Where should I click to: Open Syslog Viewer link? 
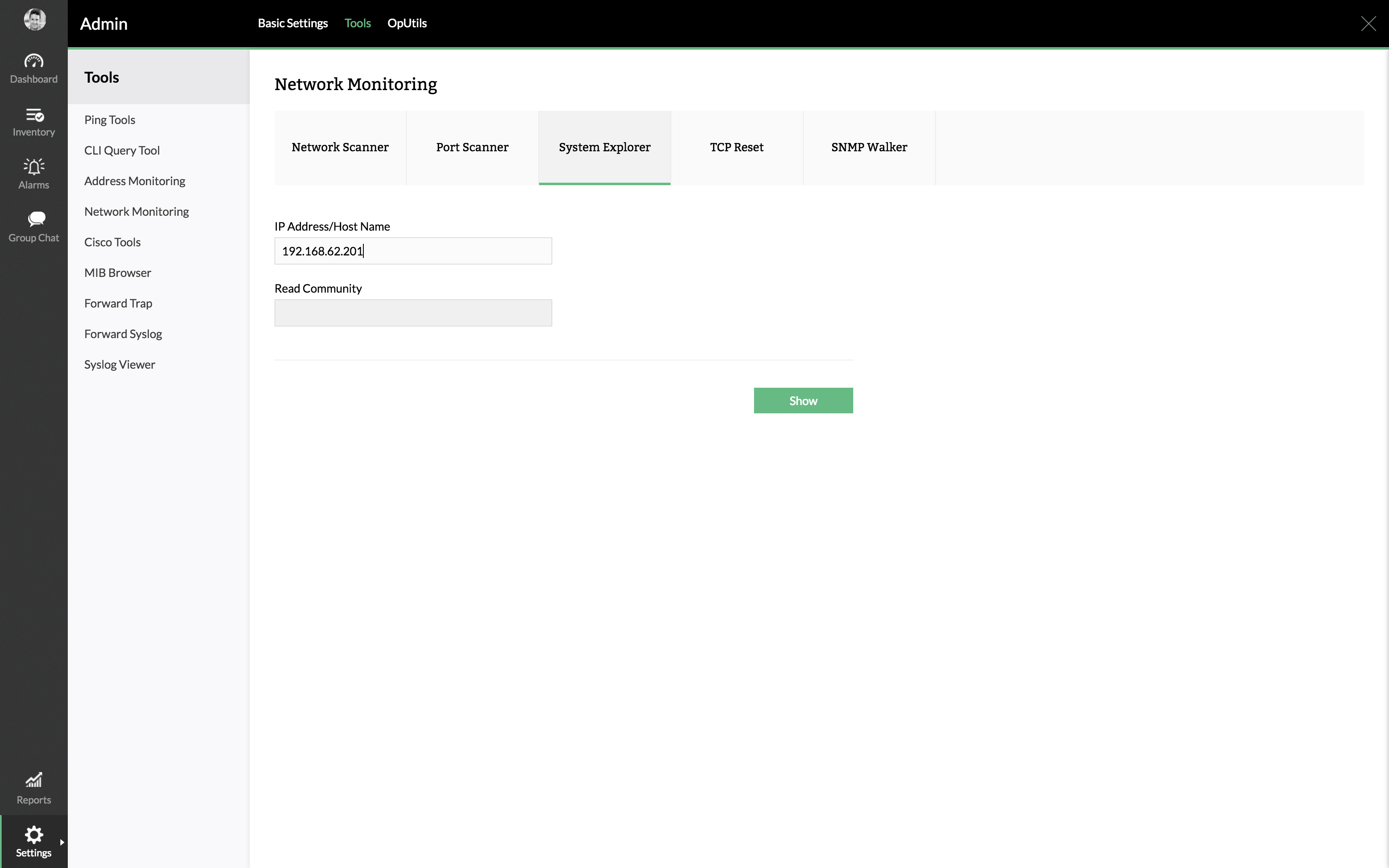119,365
